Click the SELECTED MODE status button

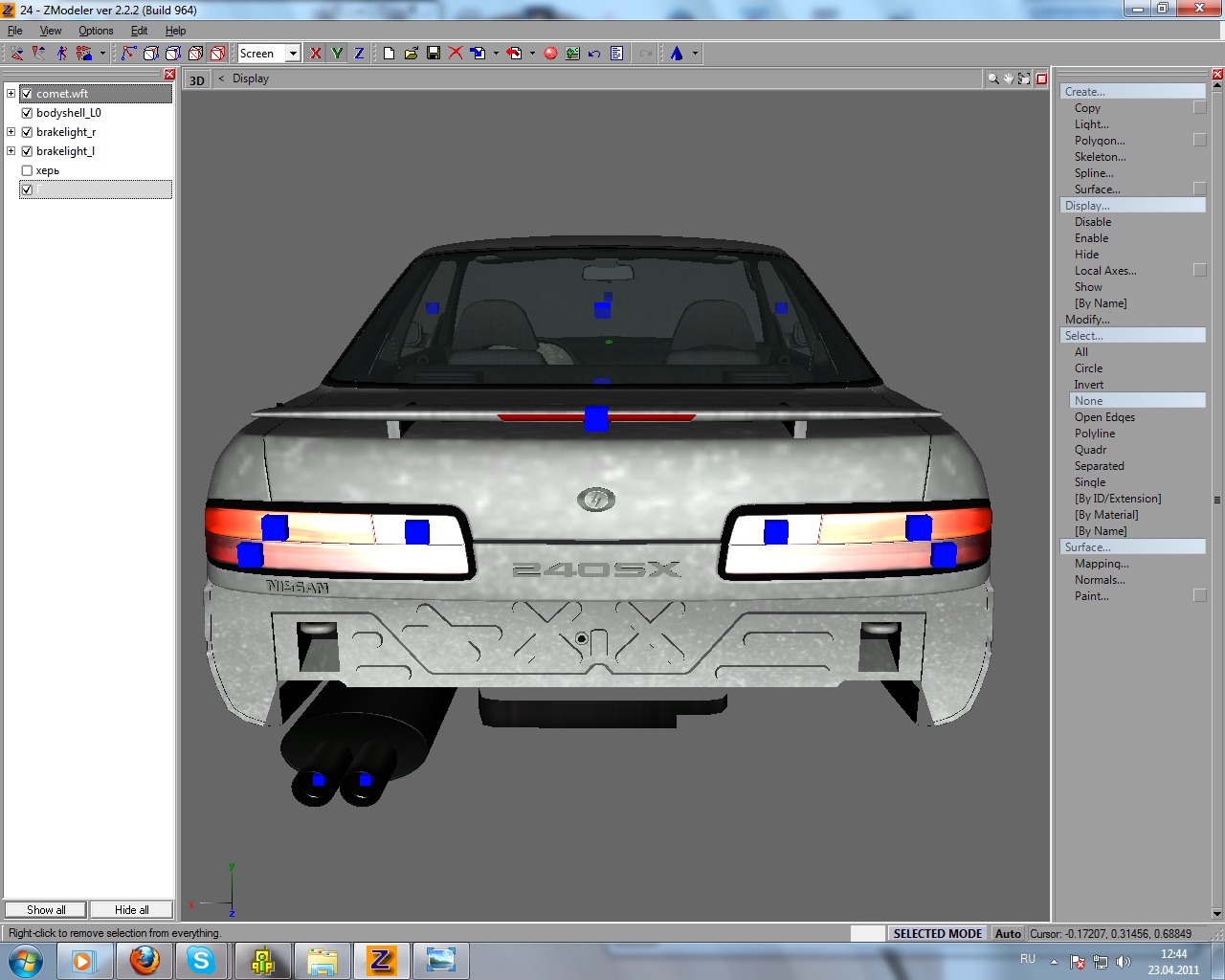pyautogui.click(x=938, y=934)
